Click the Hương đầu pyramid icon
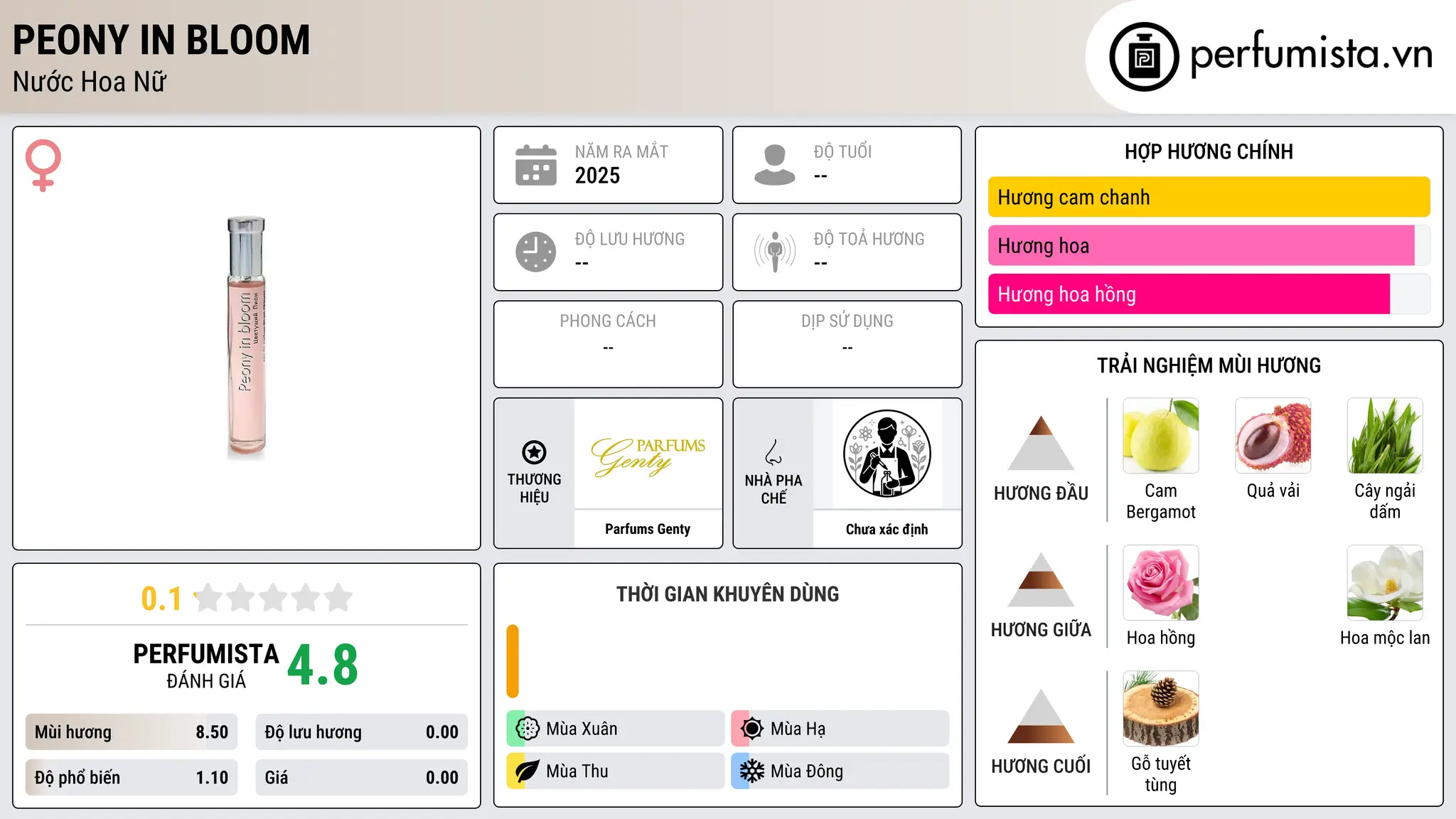Screen dimensions: 1456x819 click(x=1041, y=443)
